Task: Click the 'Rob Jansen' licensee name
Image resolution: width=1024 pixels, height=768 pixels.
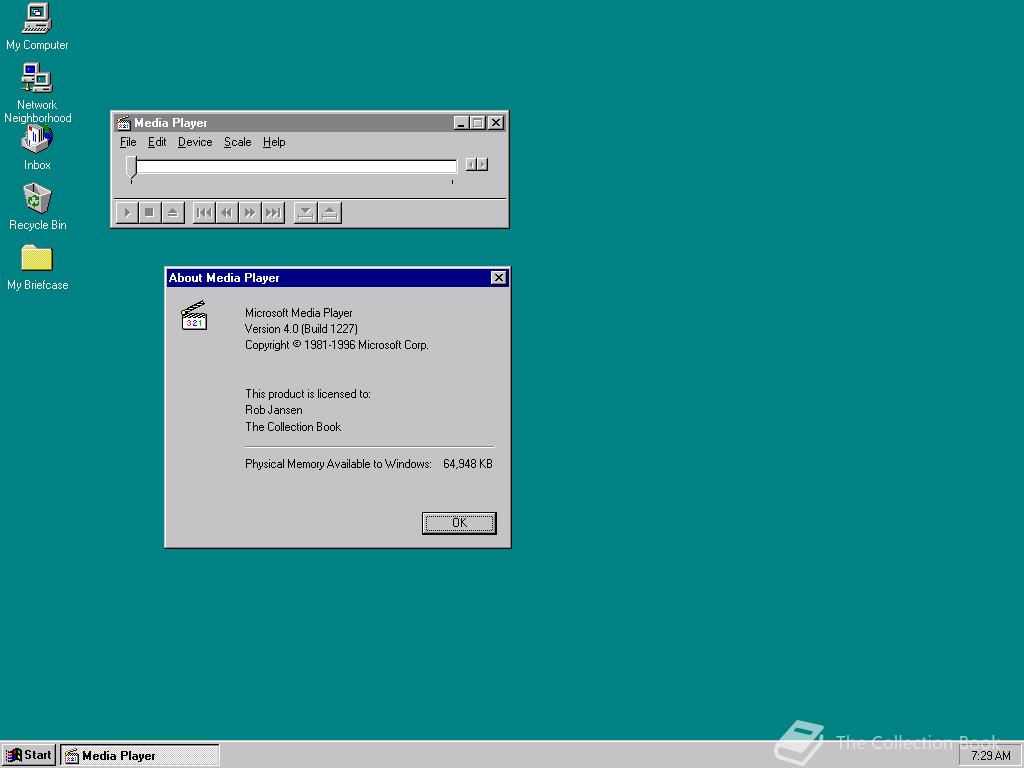Action: [x=274, y=410]
